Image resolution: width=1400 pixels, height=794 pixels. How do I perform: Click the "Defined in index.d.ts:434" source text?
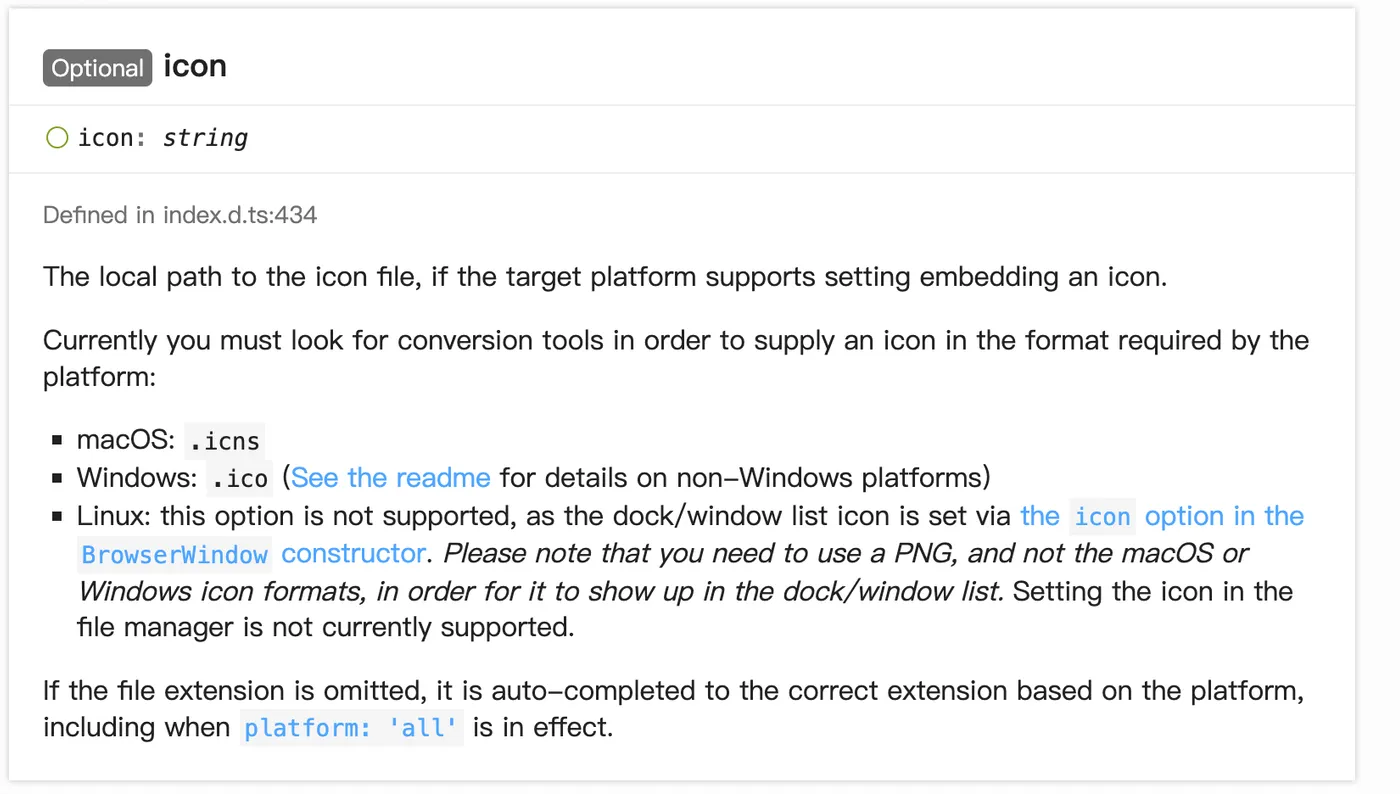click(x=180, y=215)
